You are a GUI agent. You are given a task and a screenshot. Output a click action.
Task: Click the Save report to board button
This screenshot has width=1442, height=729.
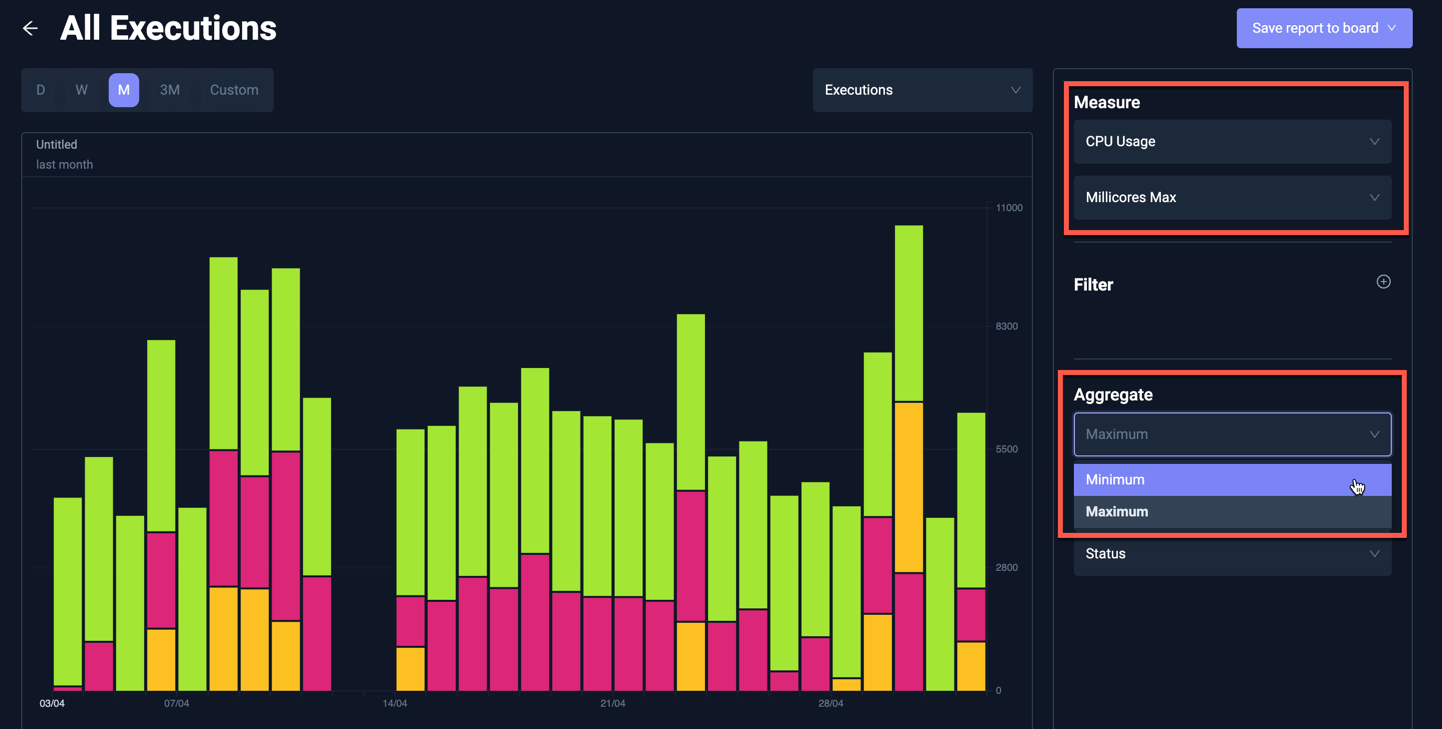coord(1314,28)
